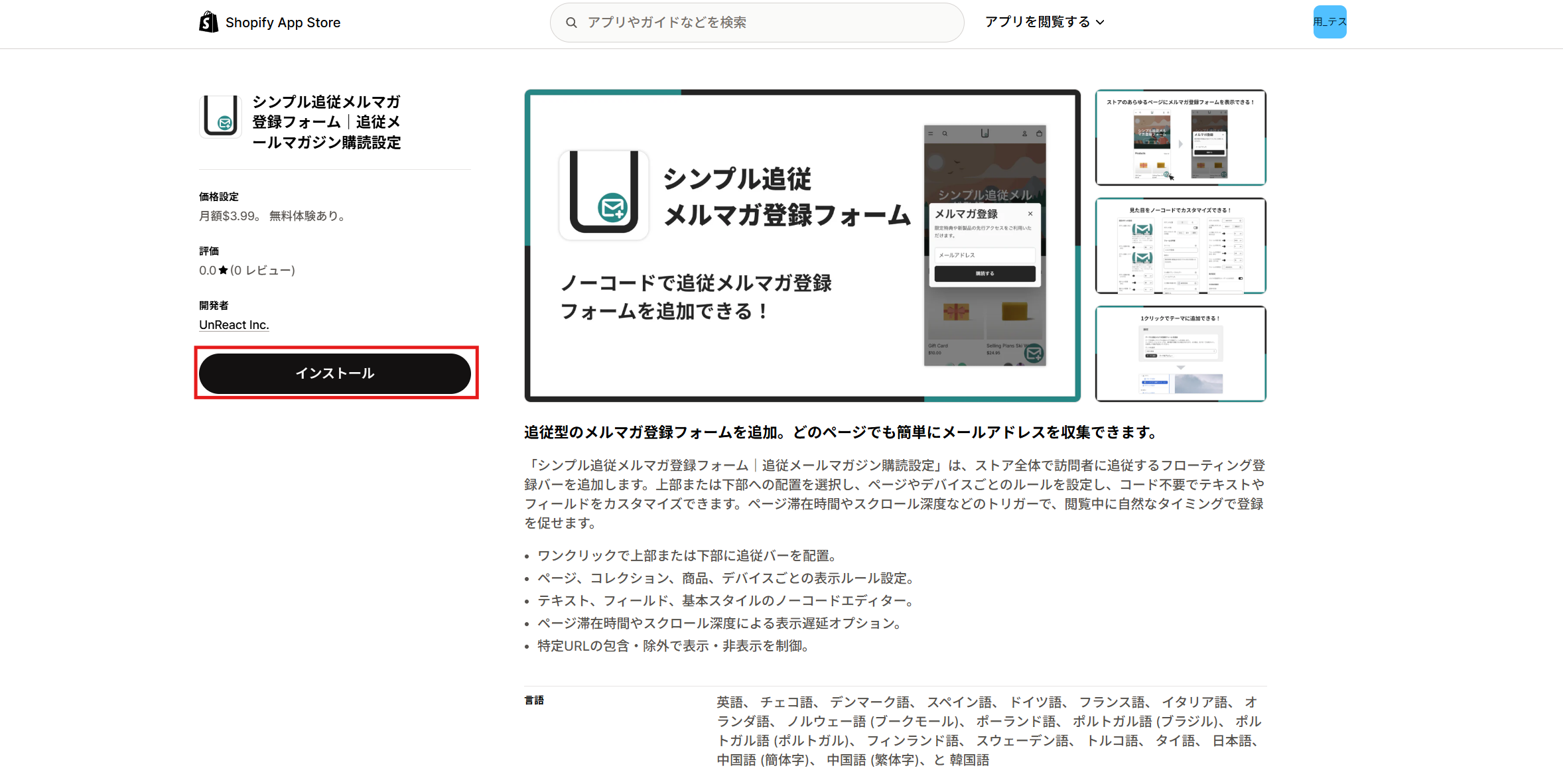Screen dimensions: 1563x784
Task: Open the blue user account avatar
Action: point(1329,22)
